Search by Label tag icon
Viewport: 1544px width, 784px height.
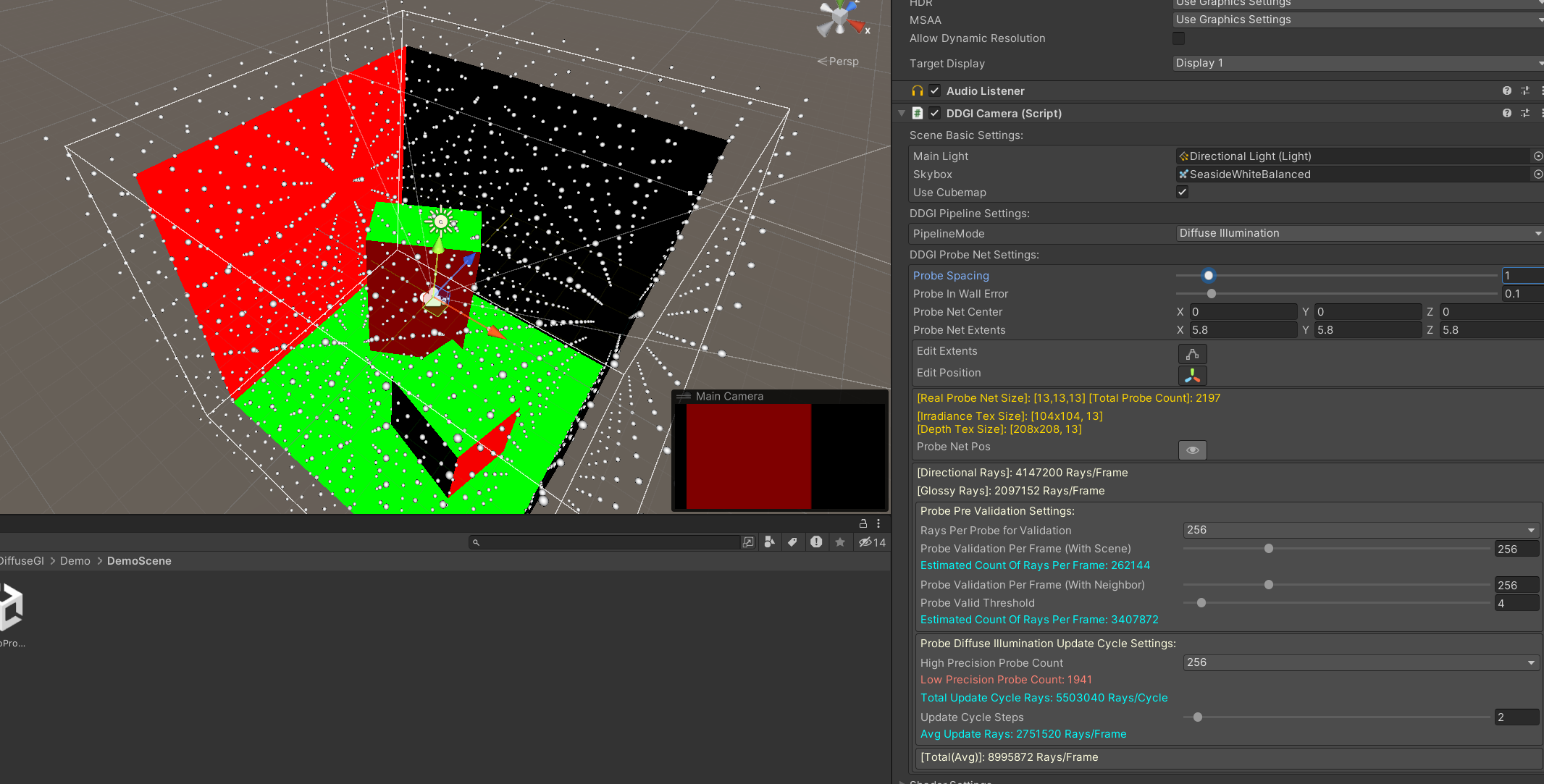tap(793, 542)
